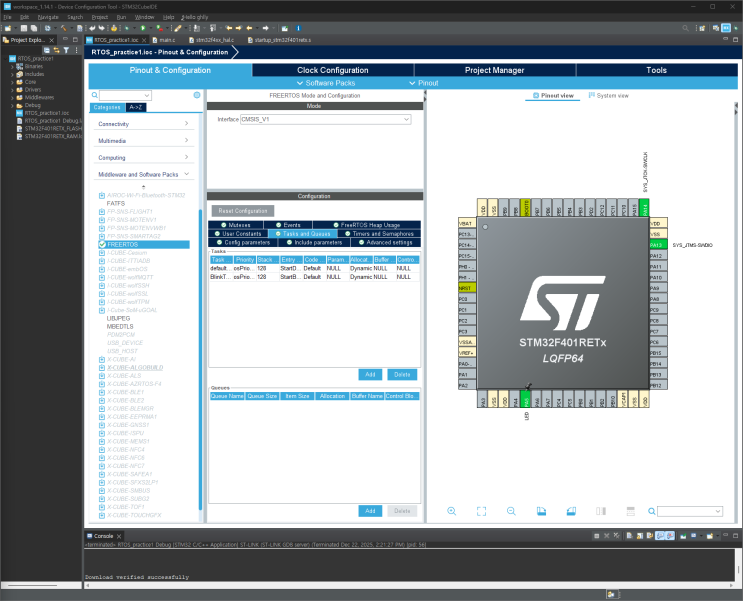
Task: Expand the Drivers folder in Project Explorer
Action: (12, 90)
